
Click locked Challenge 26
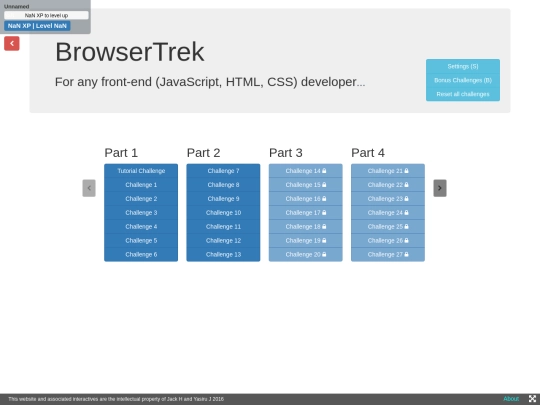388,240
